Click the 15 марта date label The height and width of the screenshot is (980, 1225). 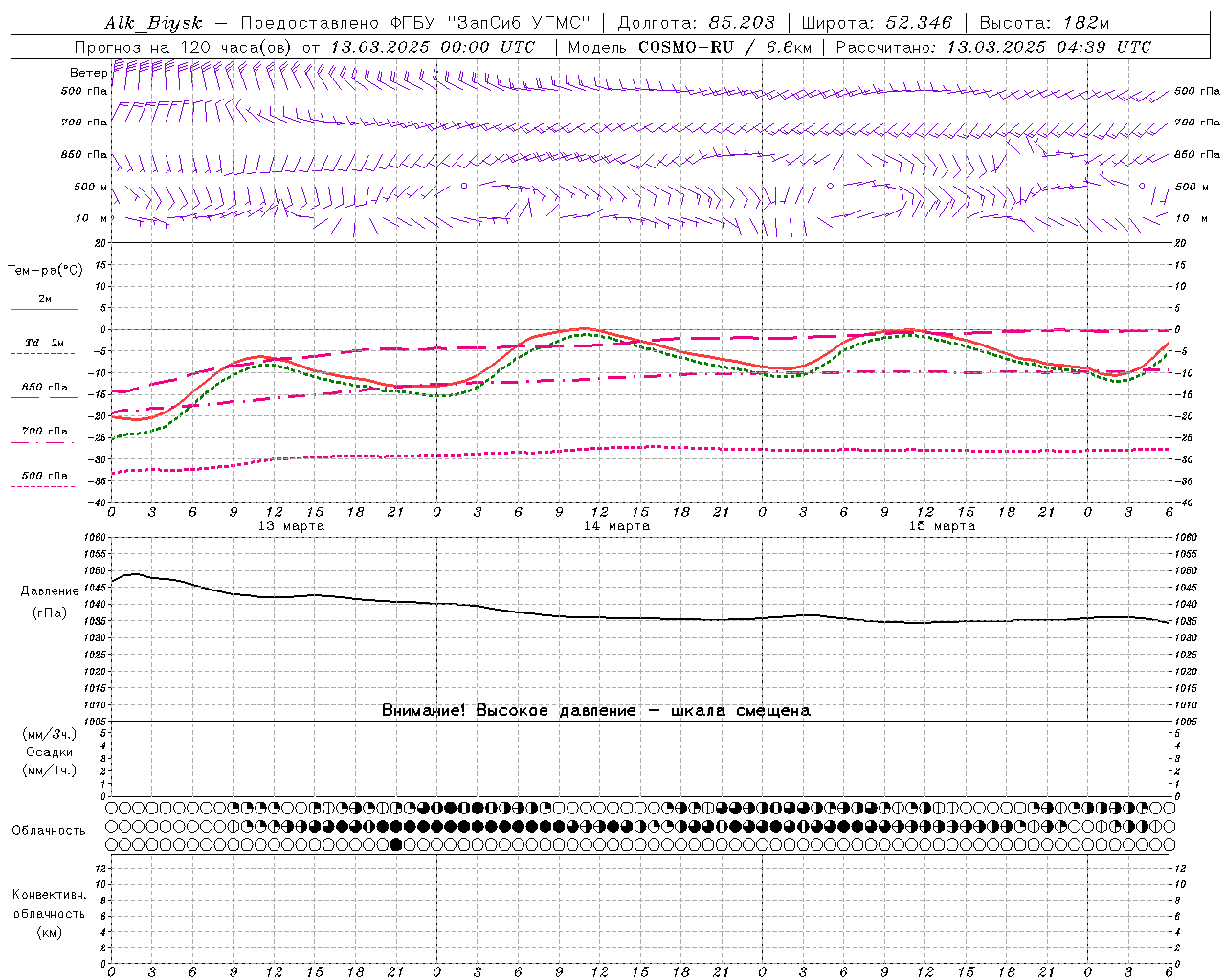943,526
